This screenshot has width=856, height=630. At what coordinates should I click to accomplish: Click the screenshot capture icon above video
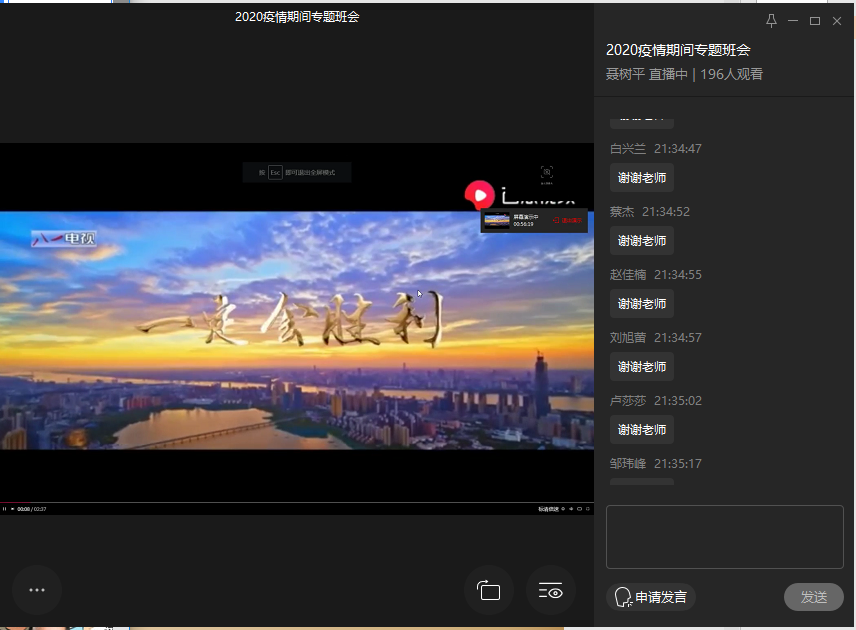(547, 173)
